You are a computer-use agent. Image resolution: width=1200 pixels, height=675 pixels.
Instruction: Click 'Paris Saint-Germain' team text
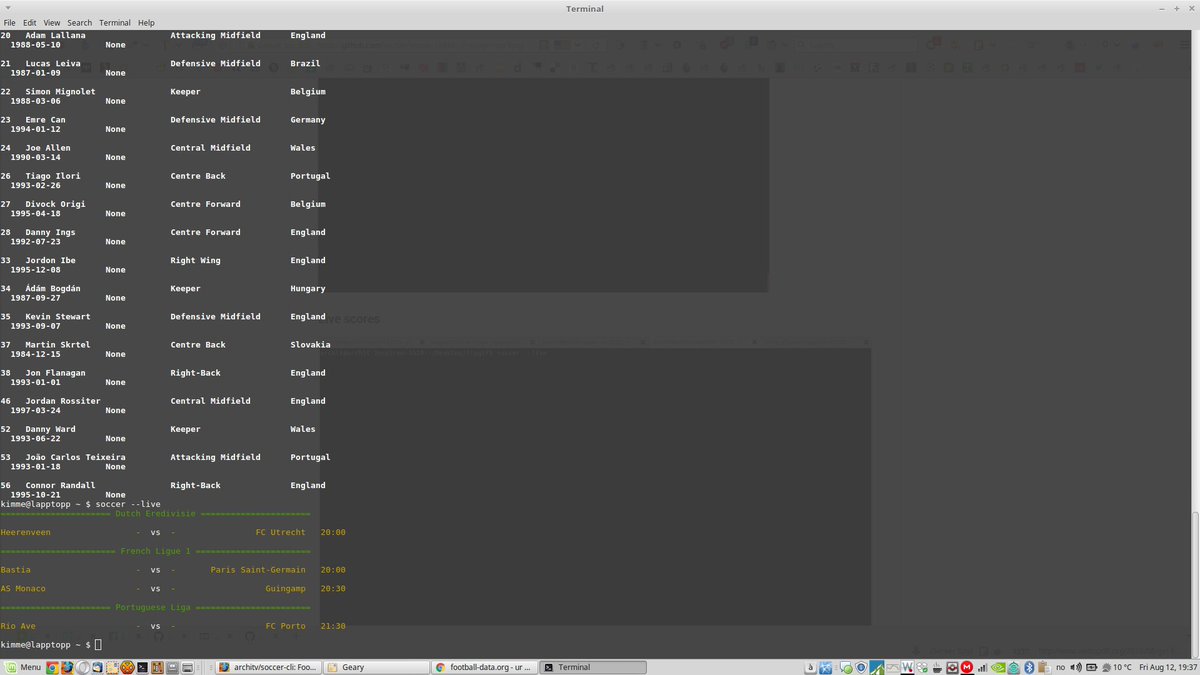click(x=258, y=570)
